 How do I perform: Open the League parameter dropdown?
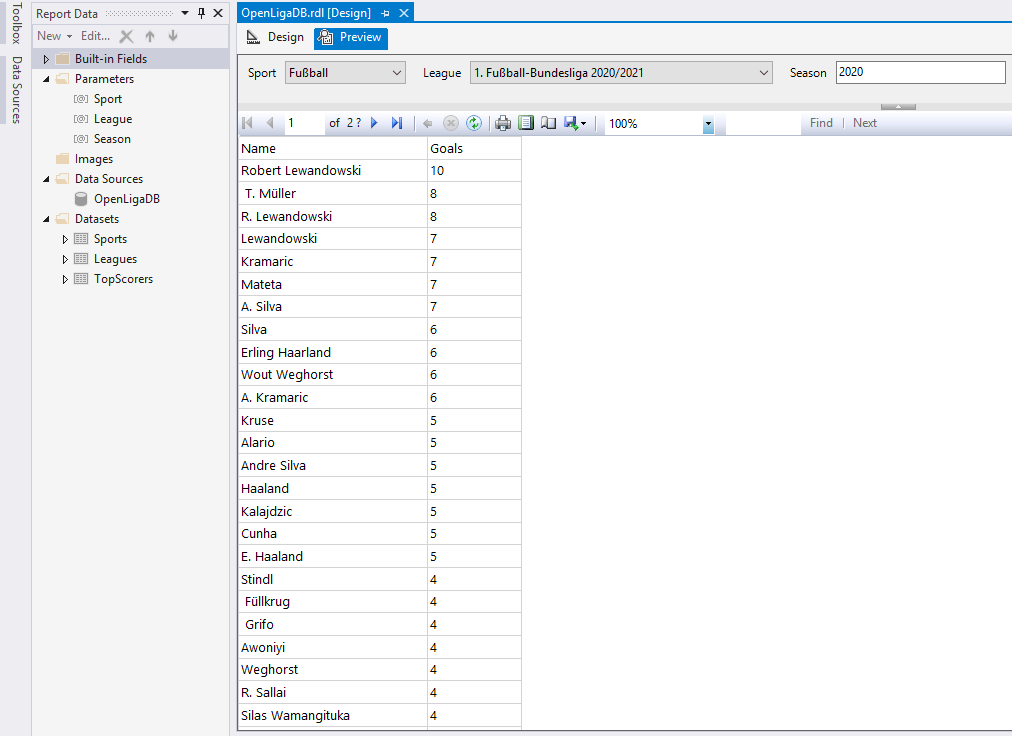(764, 73)
